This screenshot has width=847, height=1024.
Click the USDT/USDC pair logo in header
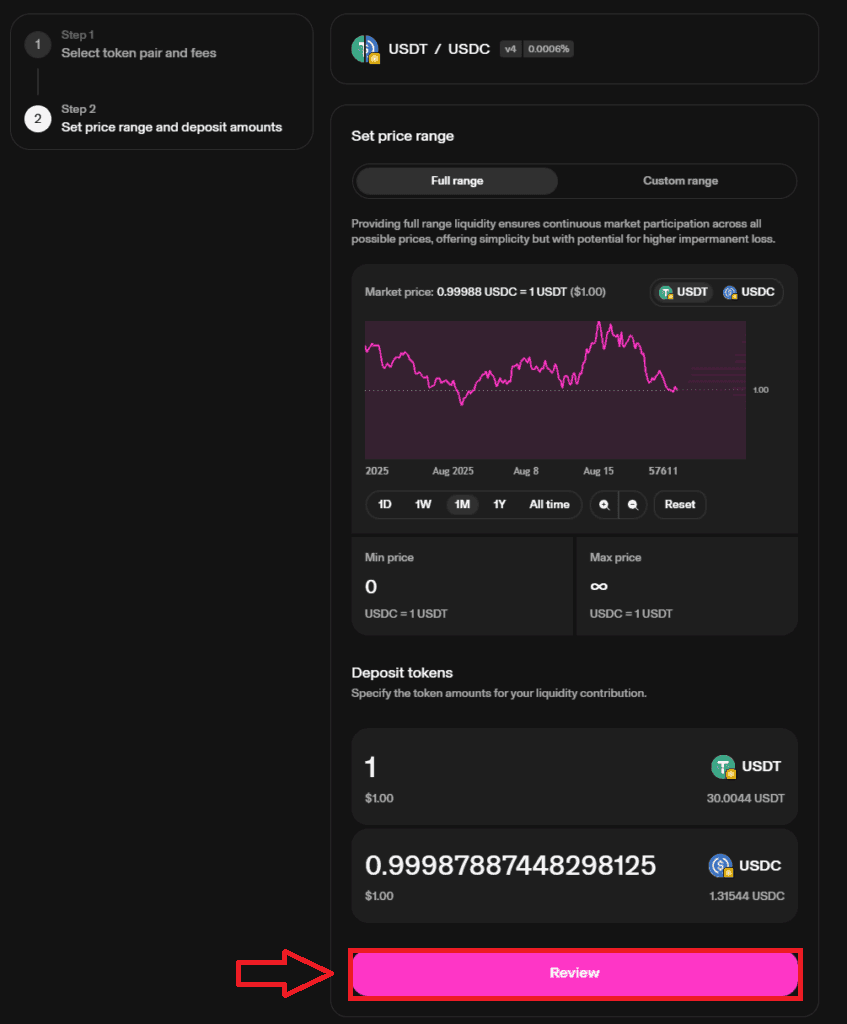tap(366, 50)
